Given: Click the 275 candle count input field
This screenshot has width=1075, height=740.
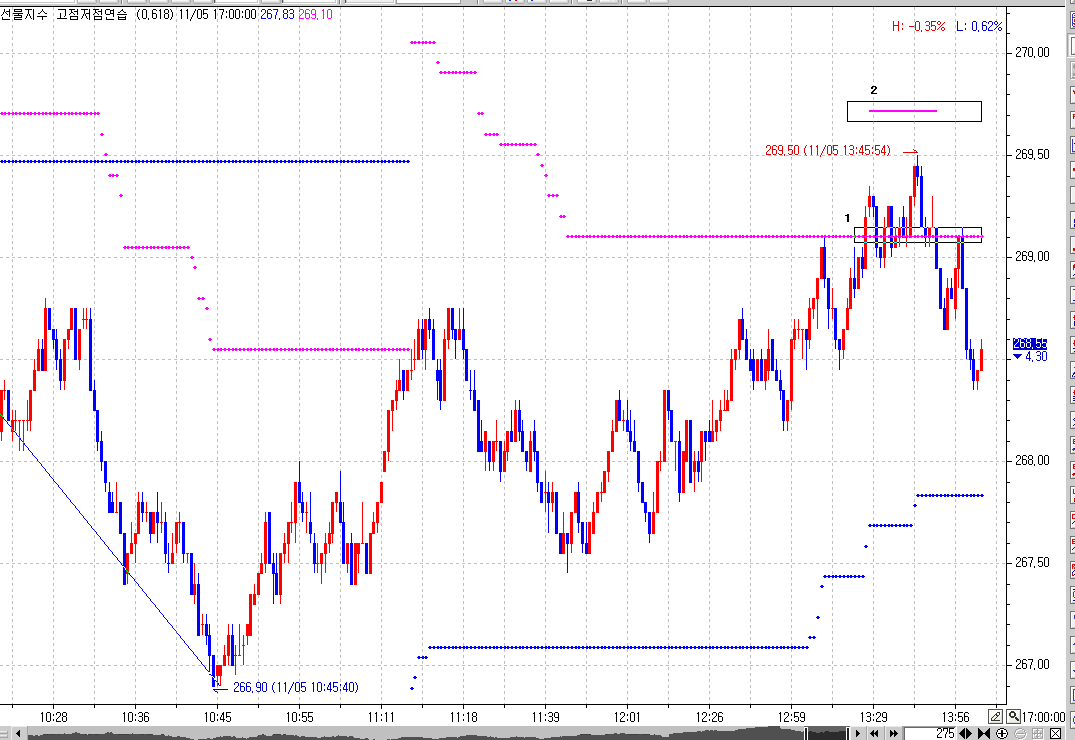Looking at the screenshot, I should 930,733.
